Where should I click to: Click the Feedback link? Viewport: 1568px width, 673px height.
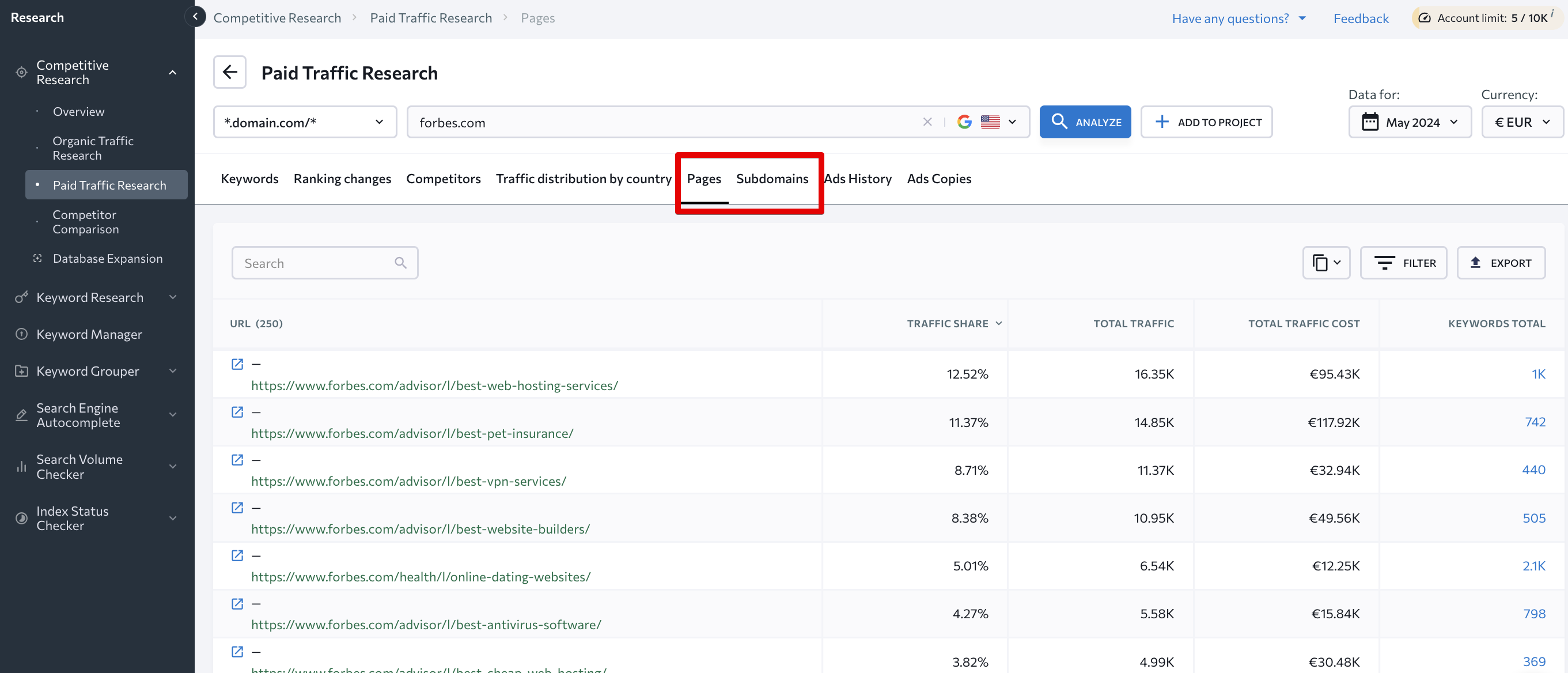(x=1361, y=18)
